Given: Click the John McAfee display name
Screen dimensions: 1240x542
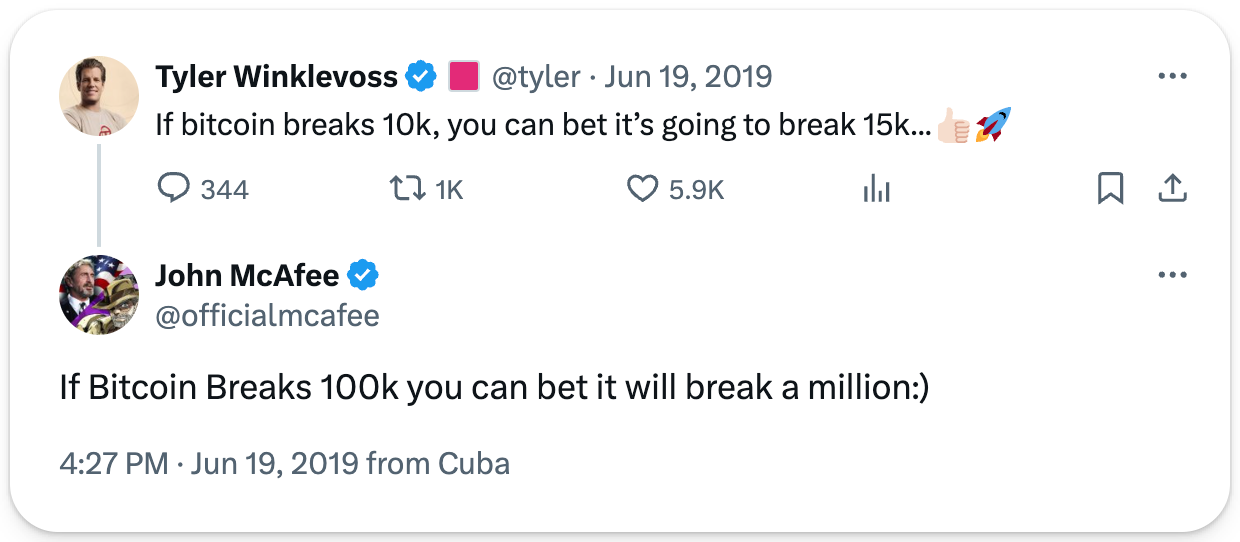Looking at the screenshot, I should (x=247, y=275).
